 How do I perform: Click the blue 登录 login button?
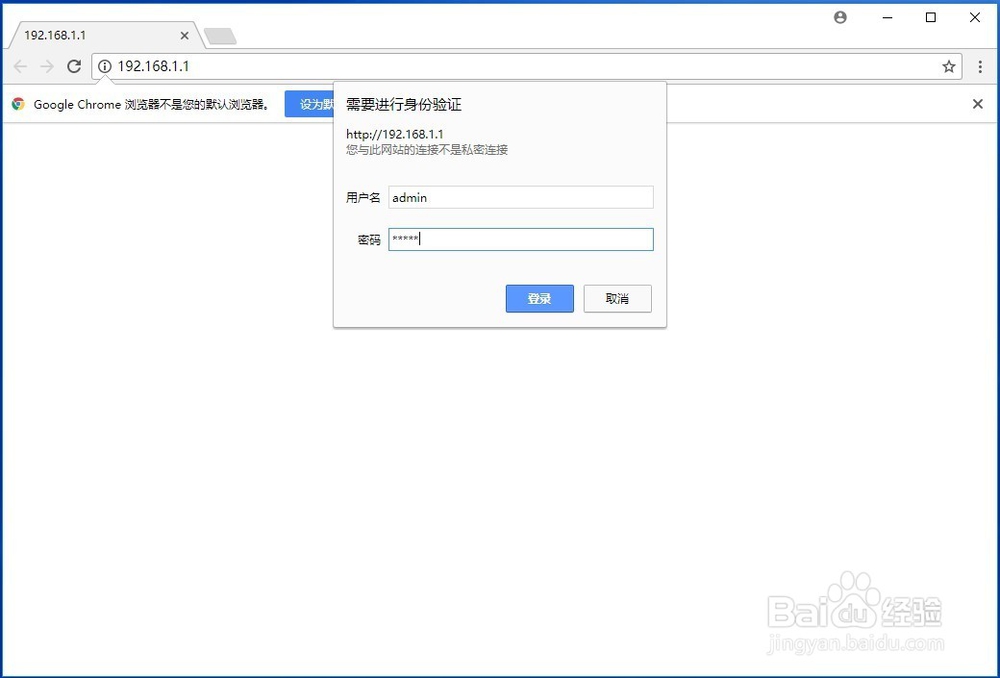point(540,298)
